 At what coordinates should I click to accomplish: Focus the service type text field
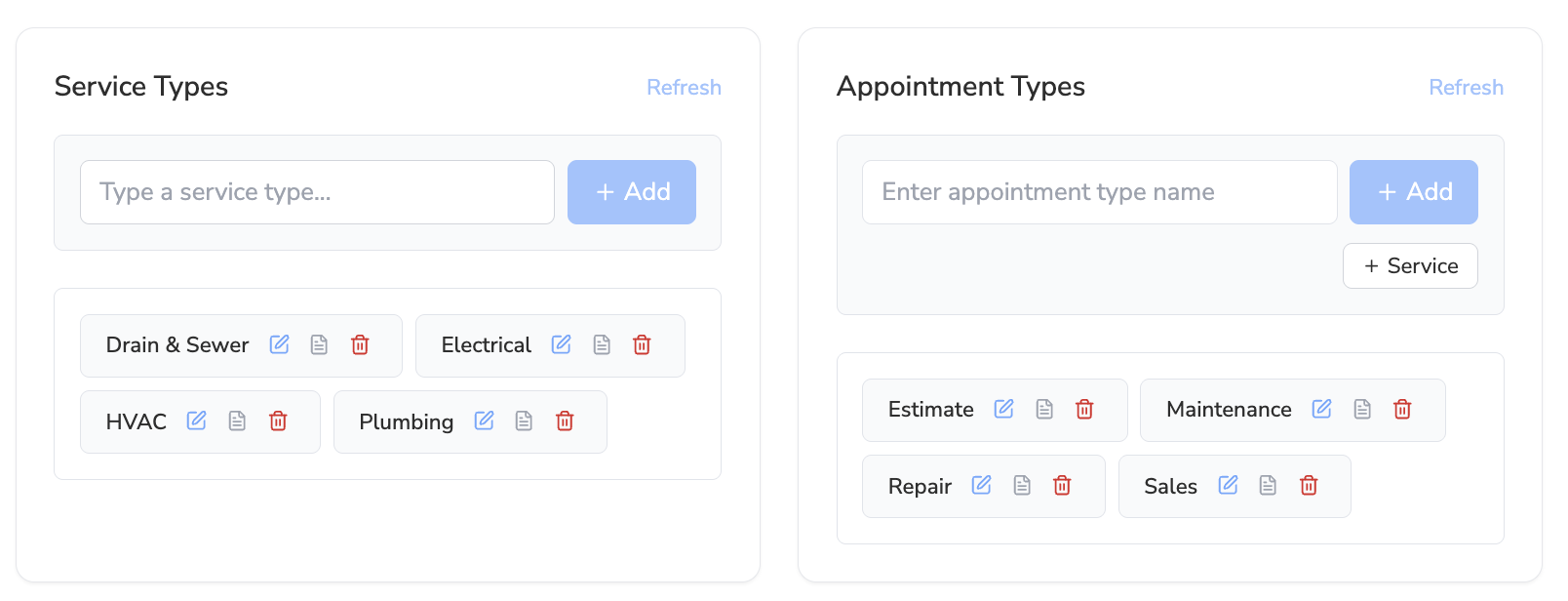317,192
